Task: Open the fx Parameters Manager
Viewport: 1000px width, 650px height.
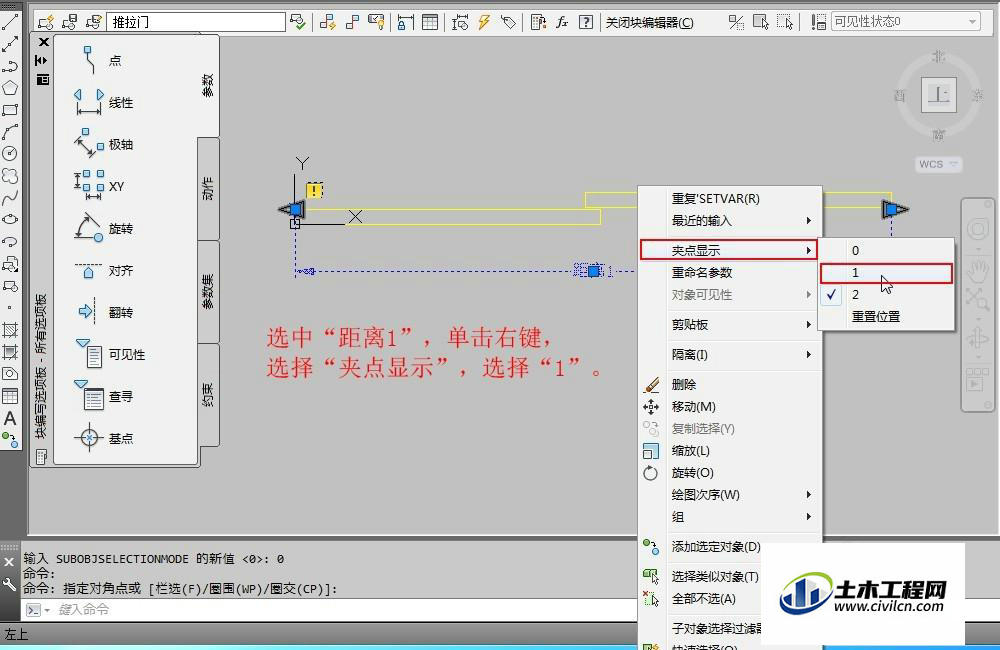Action: click(562, 22)
